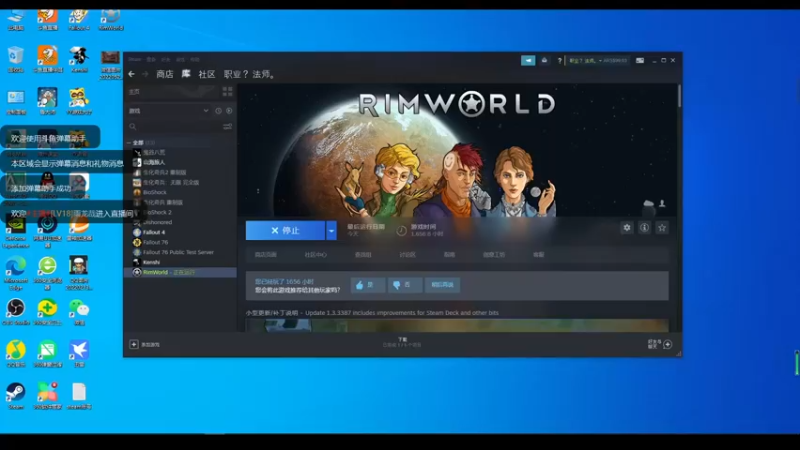The height and width of the screenshot is (450, 800).
Task: Open the text file icon on desktop
Action: click(x=79, y=396)
